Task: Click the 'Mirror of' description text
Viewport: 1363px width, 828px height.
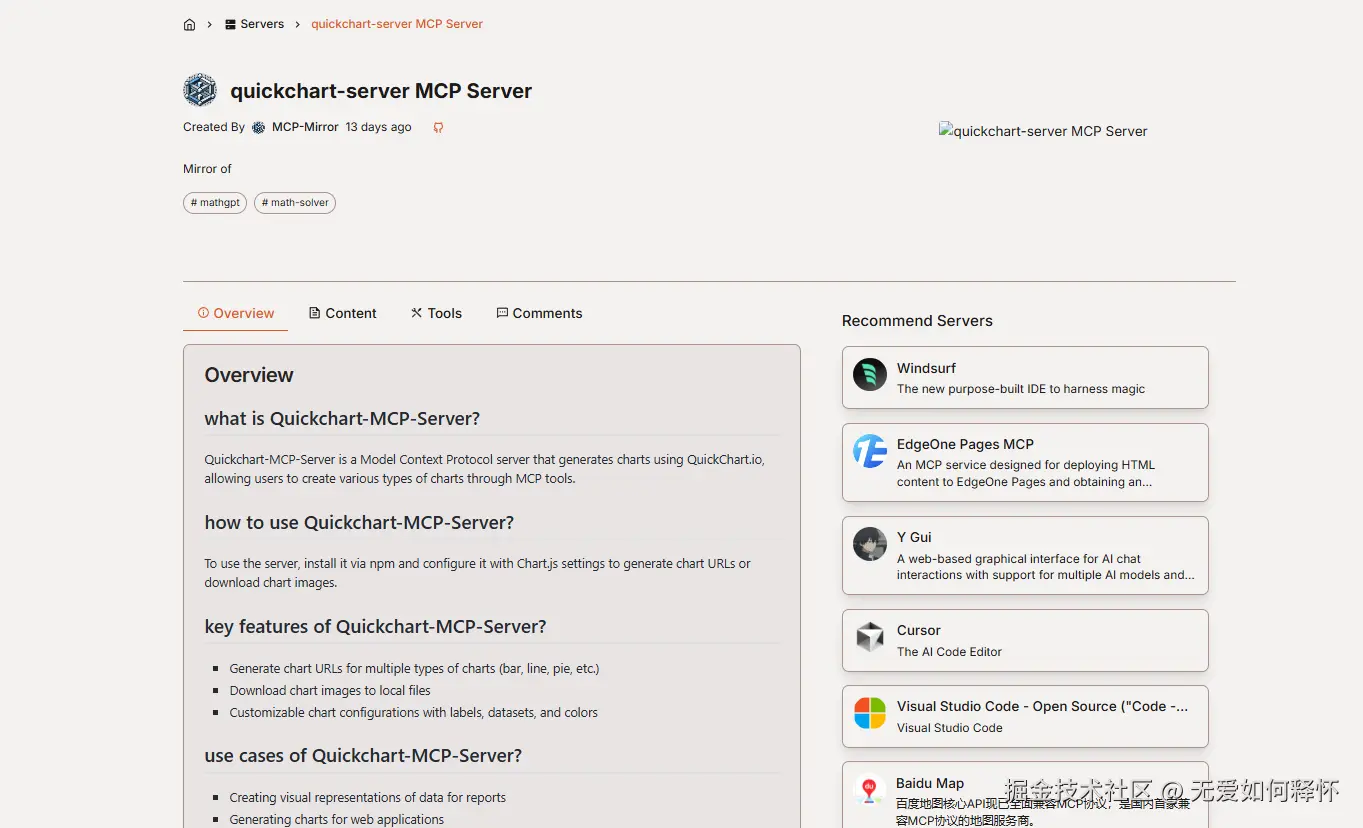Action: click(x=207, y=169)
